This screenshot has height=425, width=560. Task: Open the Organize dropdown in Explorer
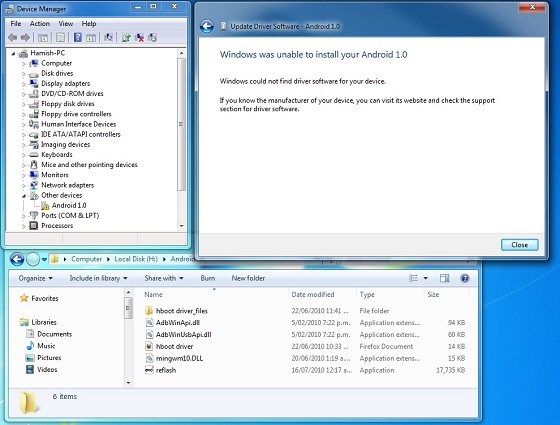(x=35, y=278)
